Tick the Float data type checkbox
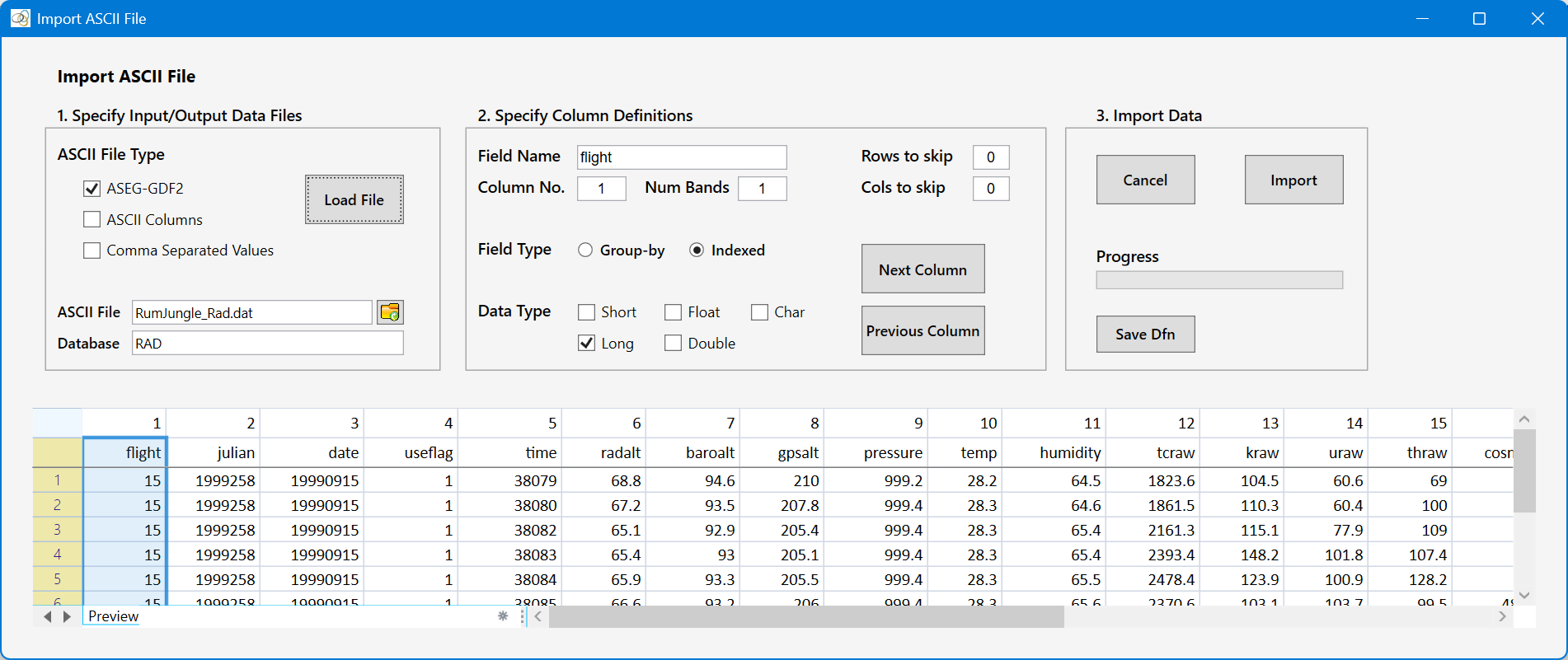The image size is (1568, 660). point(674,312)
